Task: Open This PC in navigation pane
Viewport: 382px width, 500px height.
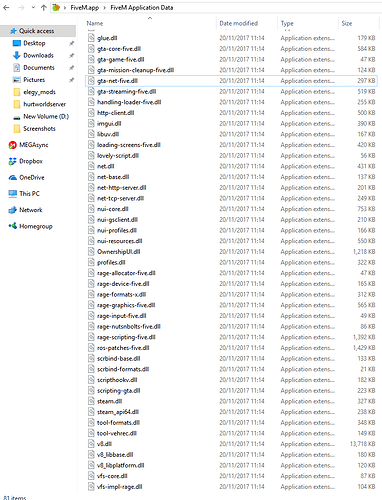Action: [x=29, y=194]
